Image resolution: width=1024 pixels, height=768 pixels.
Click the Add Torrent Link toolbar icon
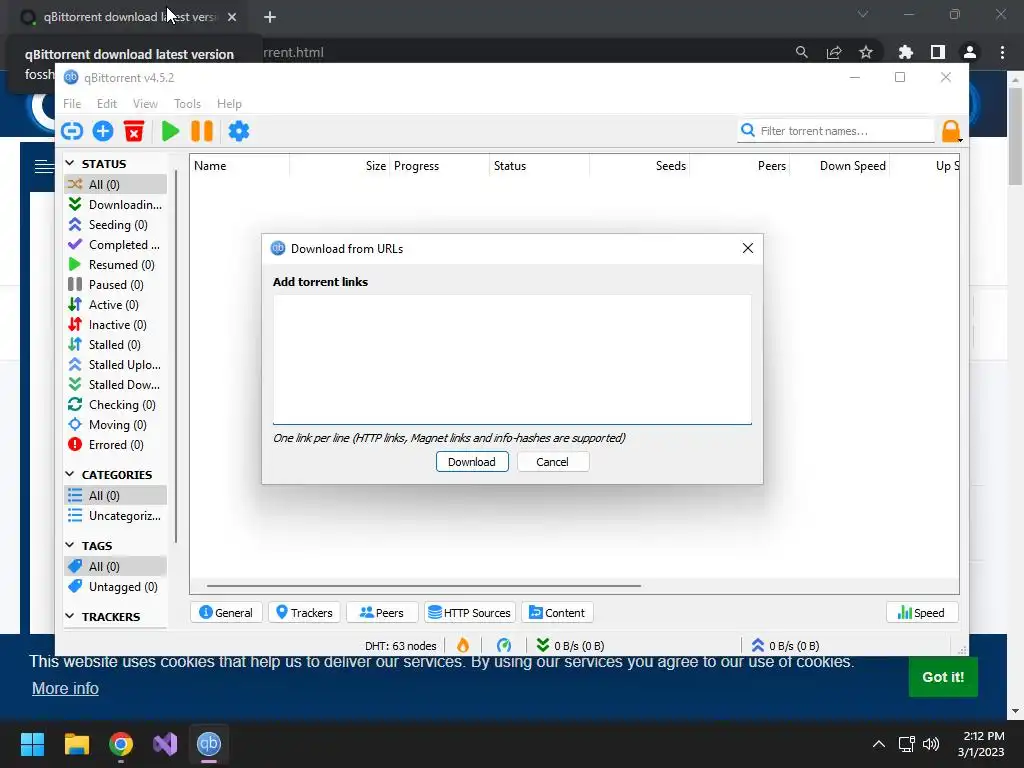click(72, 131)
